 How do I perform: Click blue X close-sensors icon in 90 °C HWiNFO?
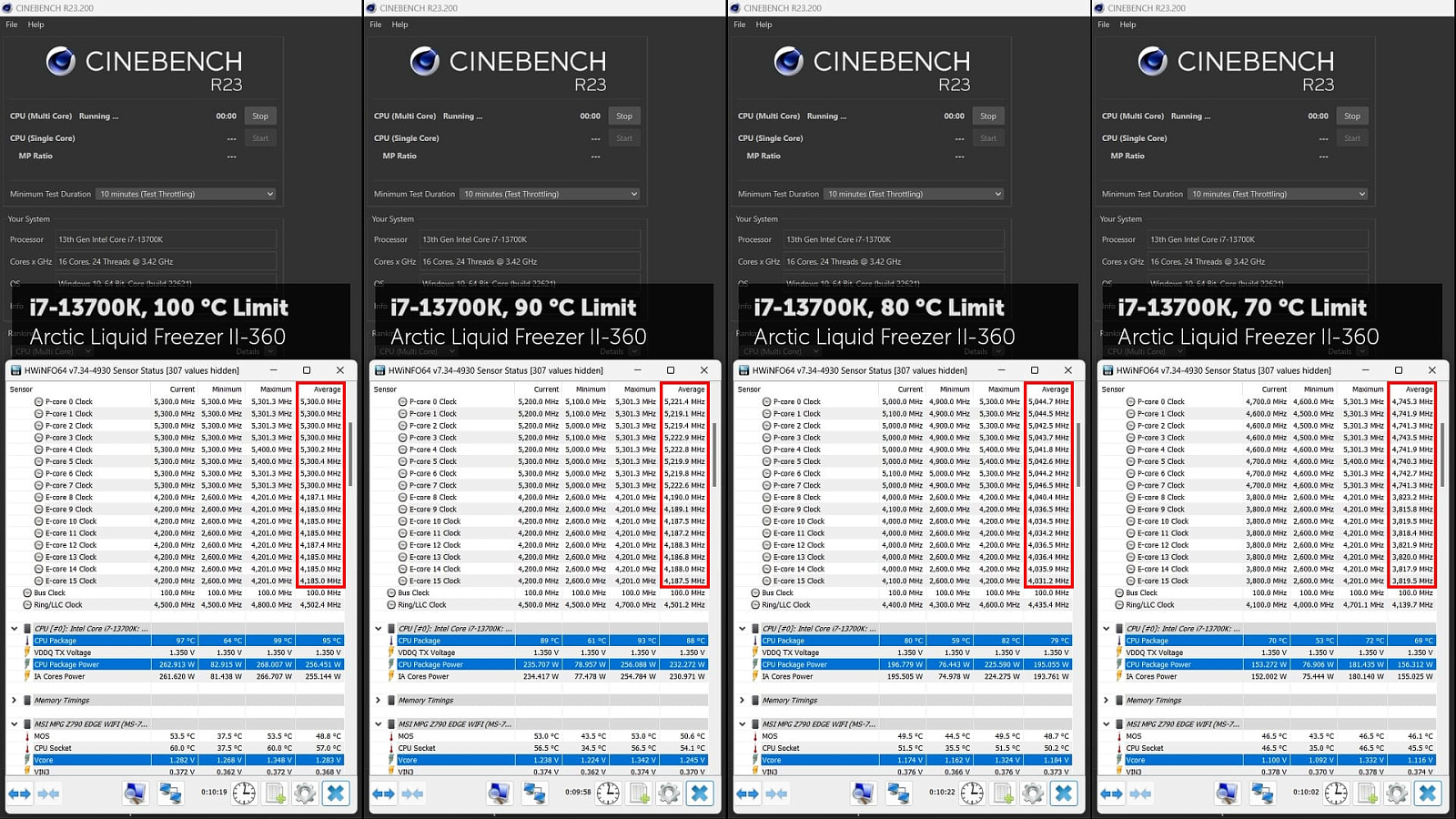pyautogui.click(x=700, y=794)
